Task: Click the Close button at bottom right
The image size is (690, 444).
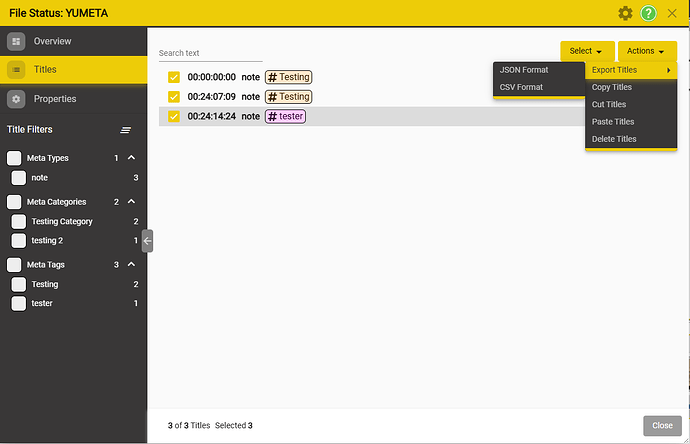Action: pyautogui.click(x=662, y=425)
